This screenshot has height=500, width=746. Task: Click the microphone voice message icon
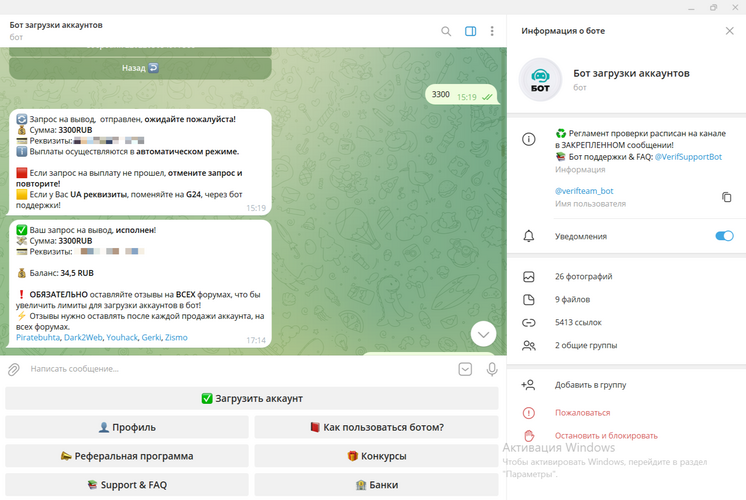492,369
